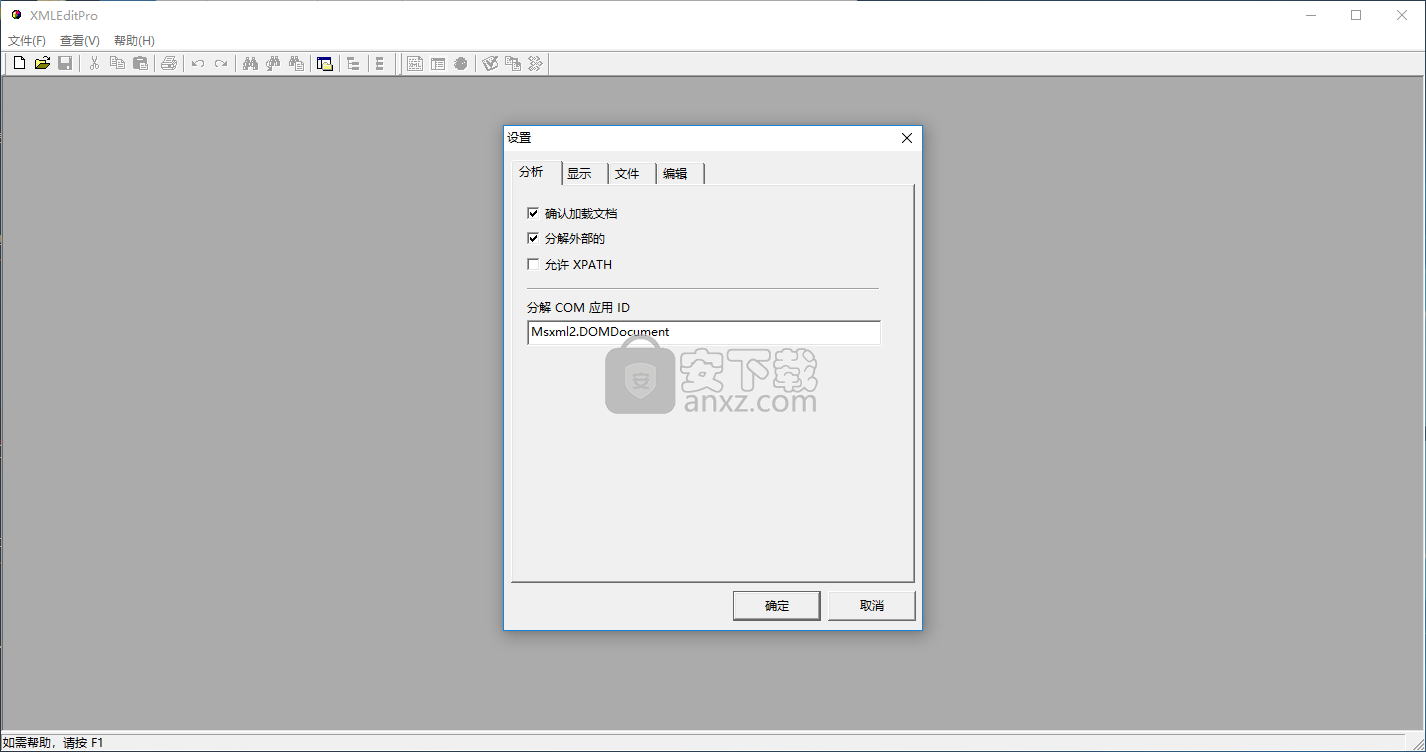Switch to the 文件 tab in settings
The image size is (1426, 752).
pyautogui.click(x=632, y=173)
